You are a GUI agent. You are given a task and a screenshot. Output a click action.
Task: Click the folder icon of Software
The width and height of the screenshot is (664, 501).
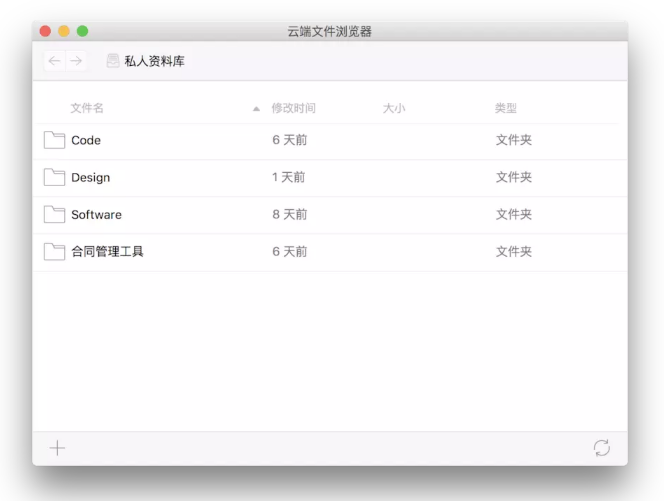click(54, 214)
